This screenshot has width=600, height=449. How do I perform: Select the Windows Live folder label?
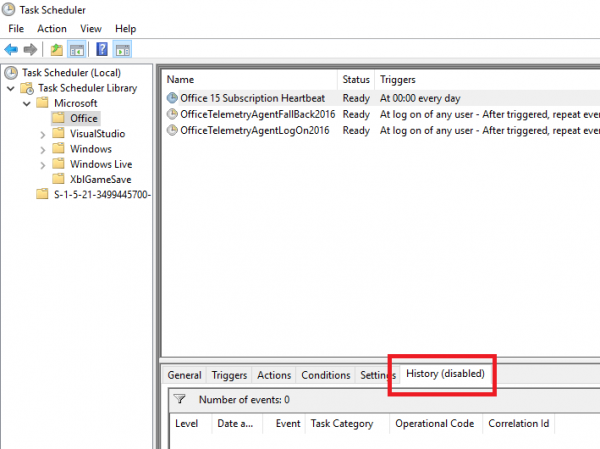pyautogui.click(x=101, y=164)
